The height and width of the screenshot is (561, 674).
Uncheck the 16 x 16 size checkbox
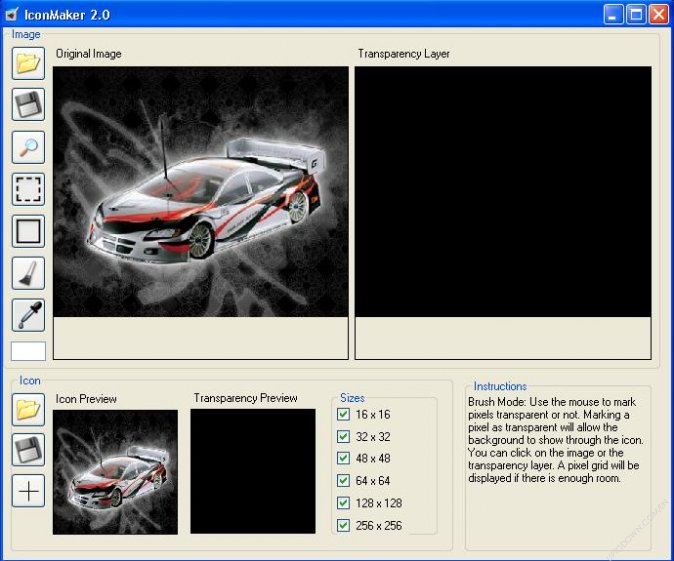pyautogui.click(x=344, y=414)
